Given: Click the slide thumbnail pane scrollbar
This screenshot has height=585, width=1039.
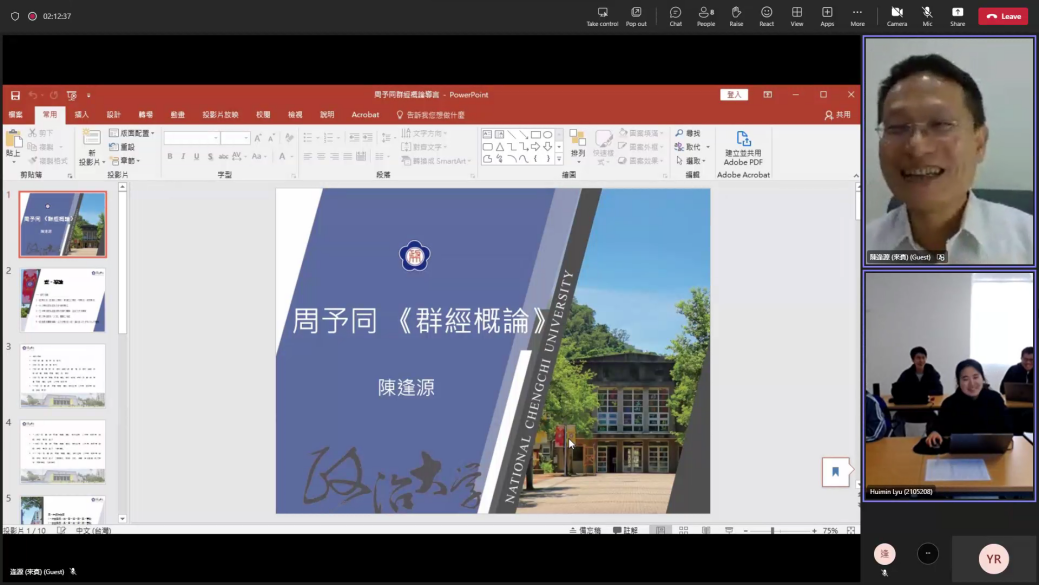Looking at the screenshot, I should point(123,352).
